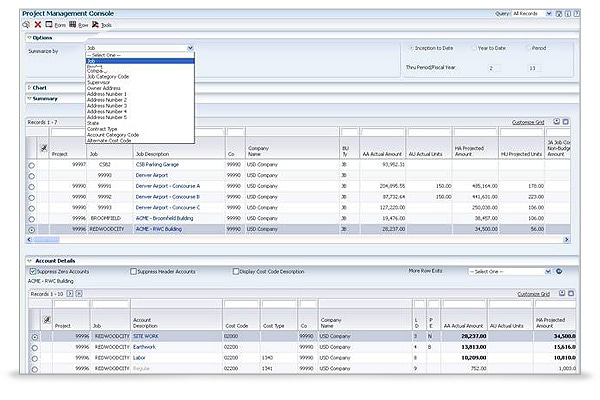Enable Suppress Header Accounts checkbox

tap(135, 271)
